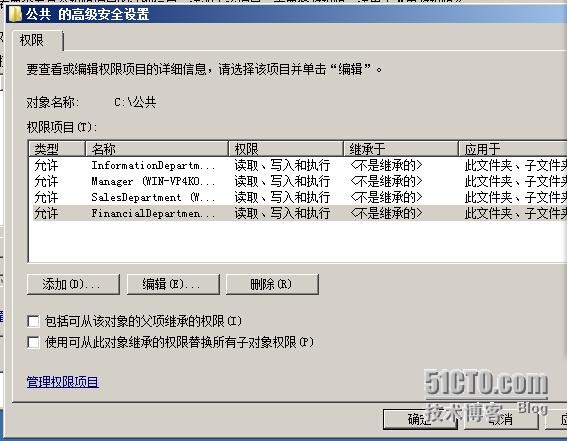Click the 确定 button

tap(420, 420)
